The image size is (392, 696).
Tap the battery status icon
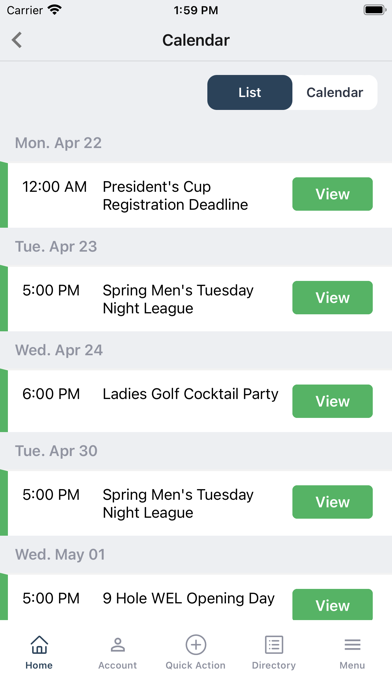coord(375,10)
